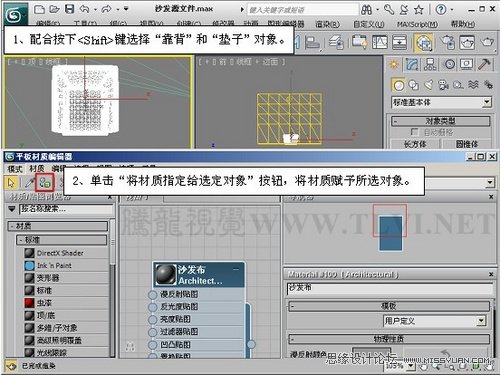Screen dimensions: 500x375
Task: Open the material editor view dropdown arrow
Action: (x=490, y=182)
